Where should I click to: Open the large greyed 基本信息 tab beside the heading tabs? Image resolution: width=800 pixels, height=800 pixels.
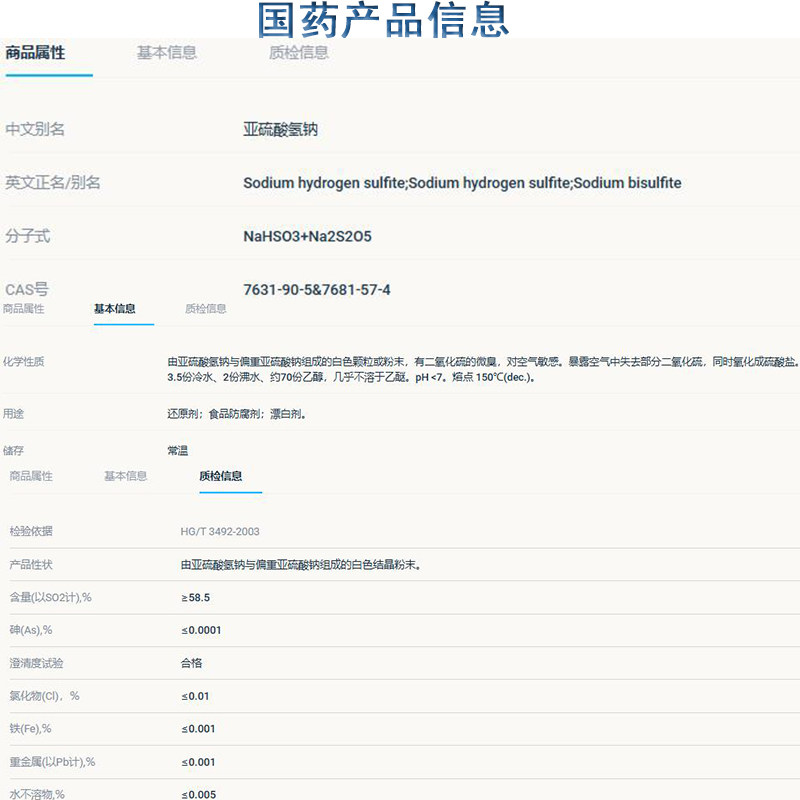[167, 53]
